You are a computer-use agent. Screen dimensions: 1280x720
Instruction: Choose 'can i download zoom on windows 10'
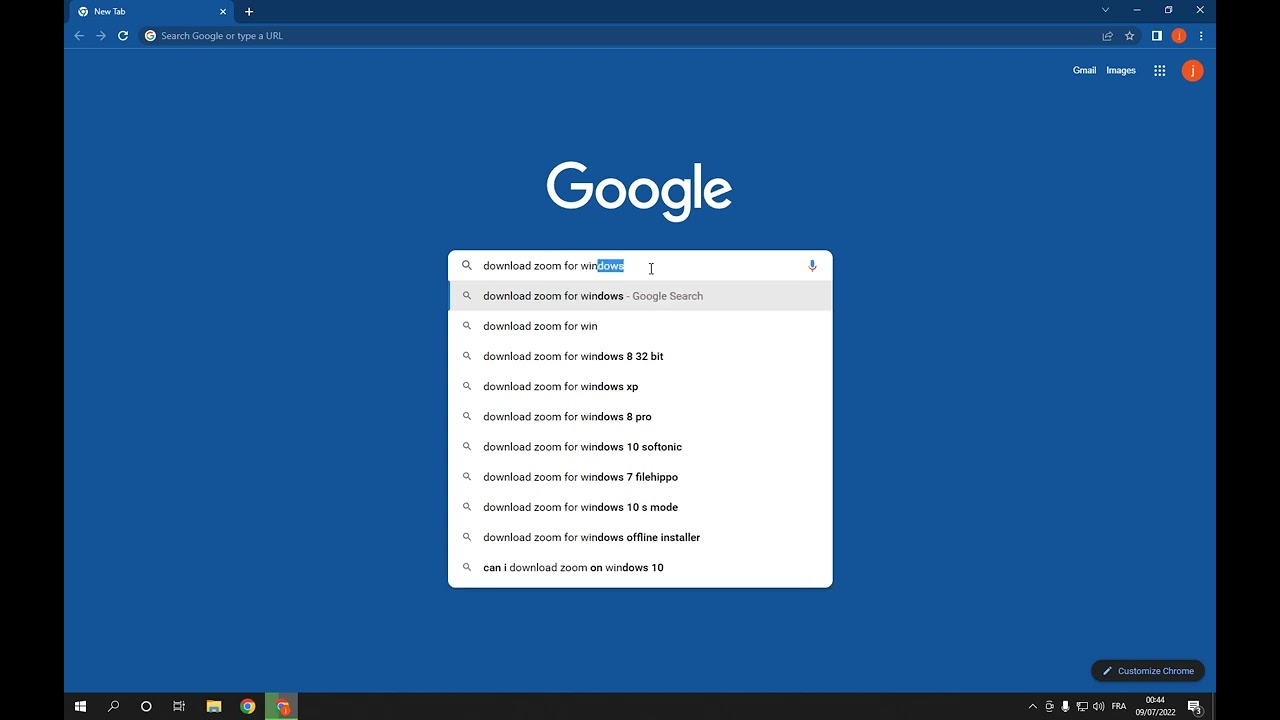(640, 567)
